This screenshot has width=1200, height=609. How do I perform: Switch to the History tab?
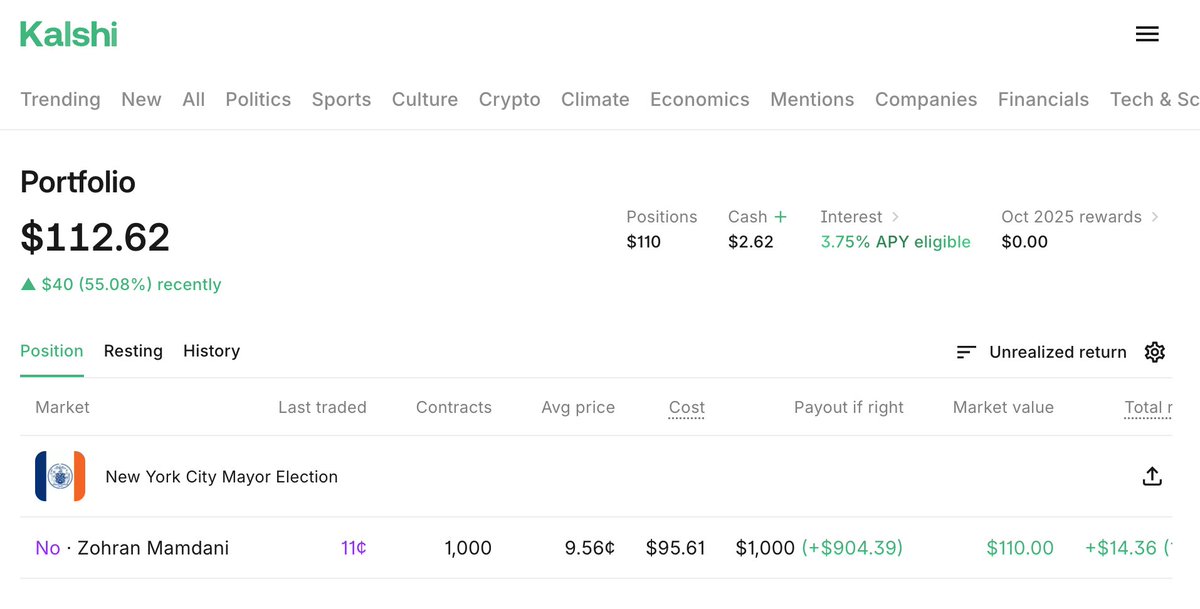click(x=211, y=351)
